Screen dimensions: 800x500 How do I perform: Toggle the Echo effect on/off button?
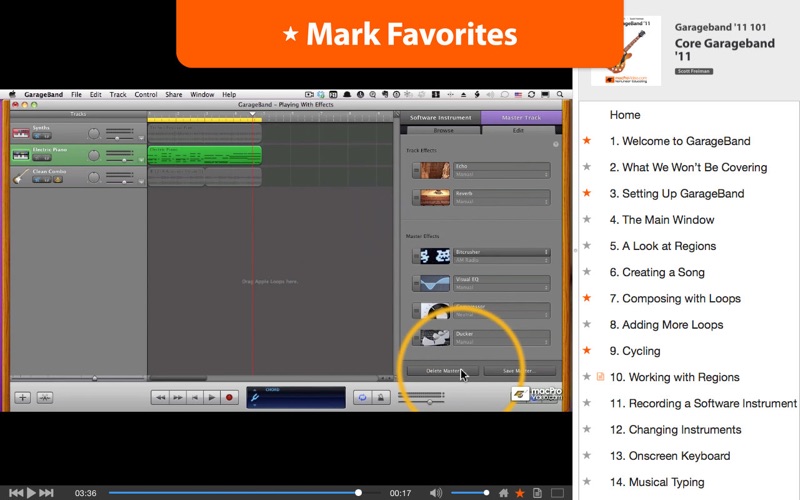[416, 170]
